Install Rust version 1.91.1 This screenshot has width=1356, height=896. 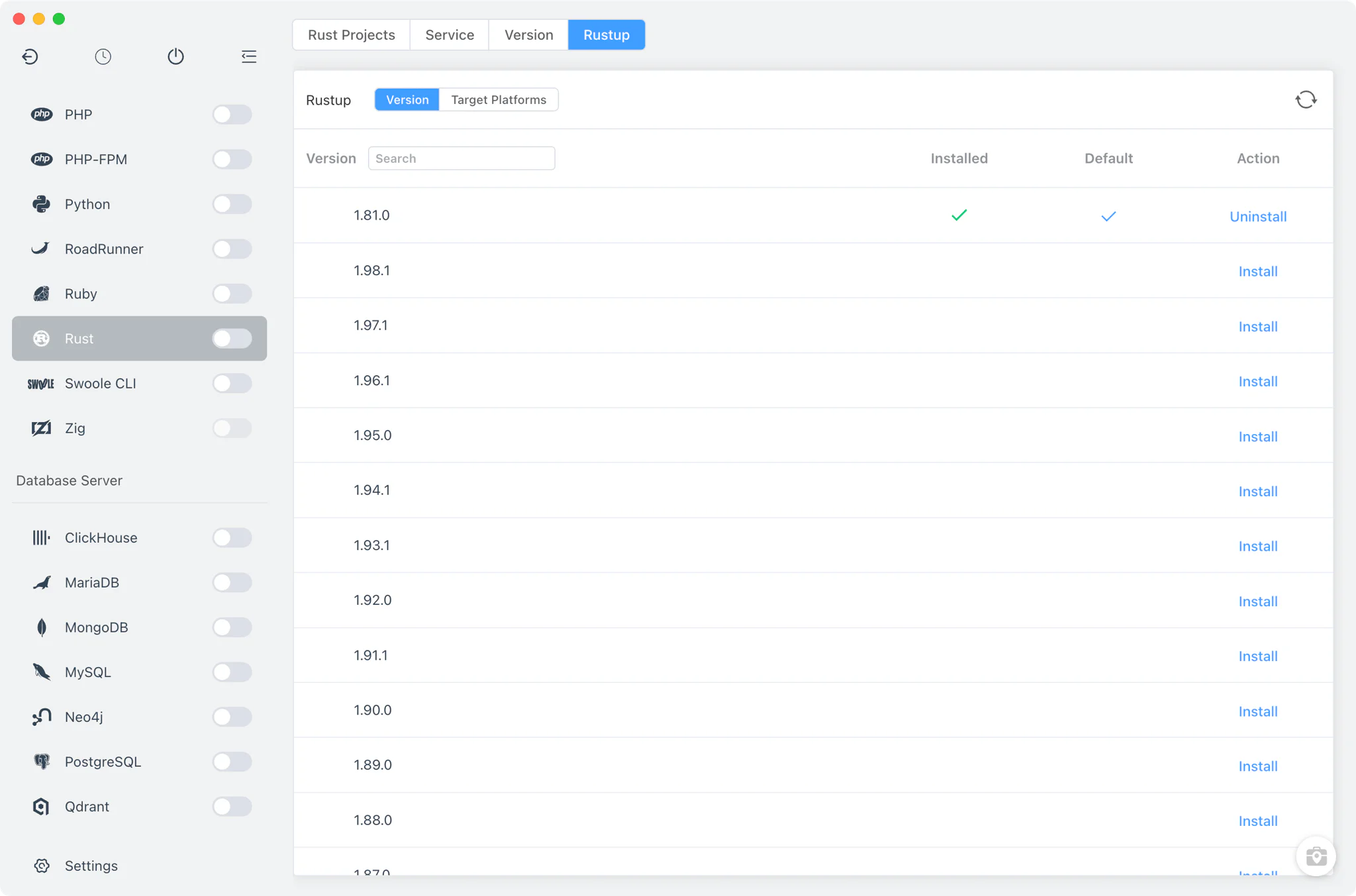(x=1258, y=656)
